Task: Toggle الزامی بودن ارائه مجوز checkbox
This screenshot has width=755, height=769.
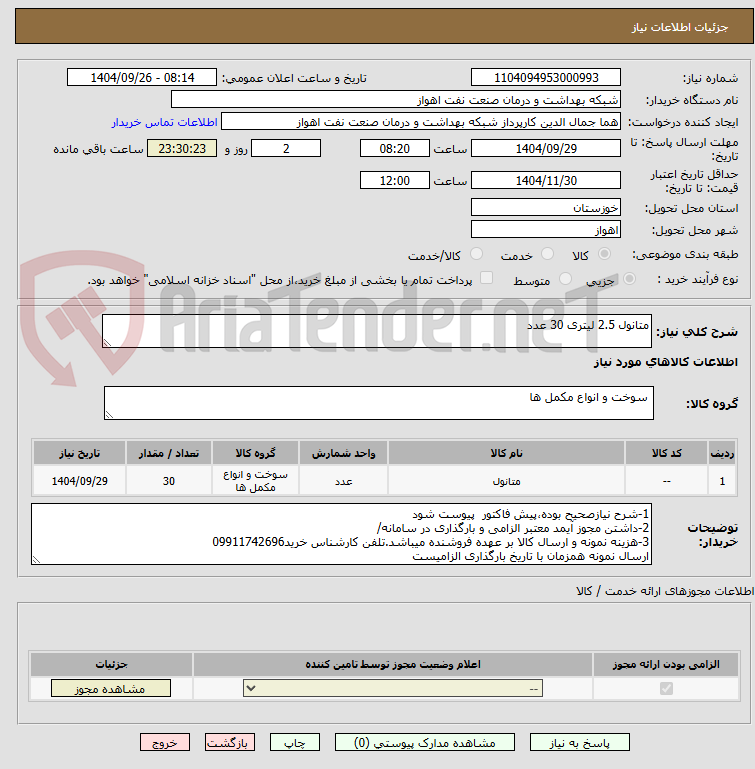Action: point(666,689)
